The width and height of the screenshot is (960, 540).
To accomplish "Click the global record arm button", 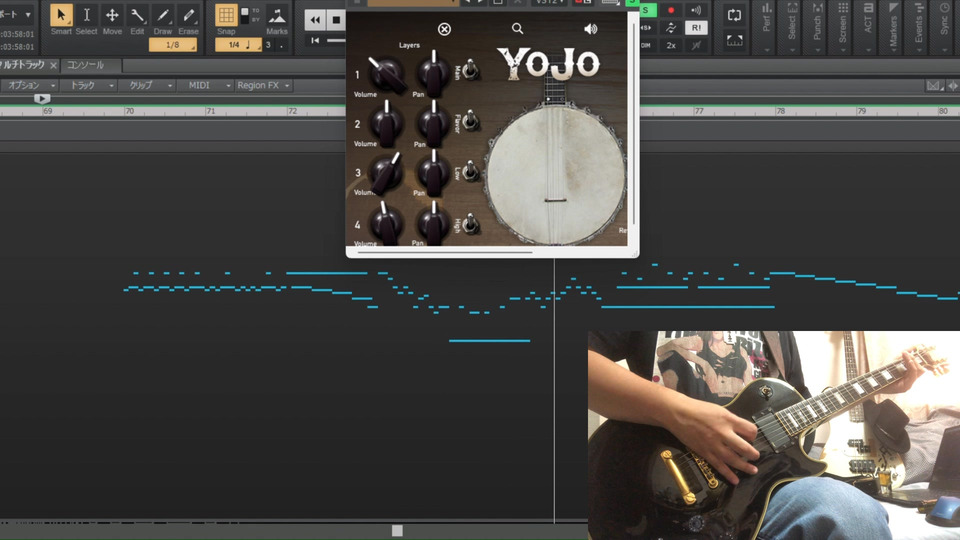I will [671, 10].
